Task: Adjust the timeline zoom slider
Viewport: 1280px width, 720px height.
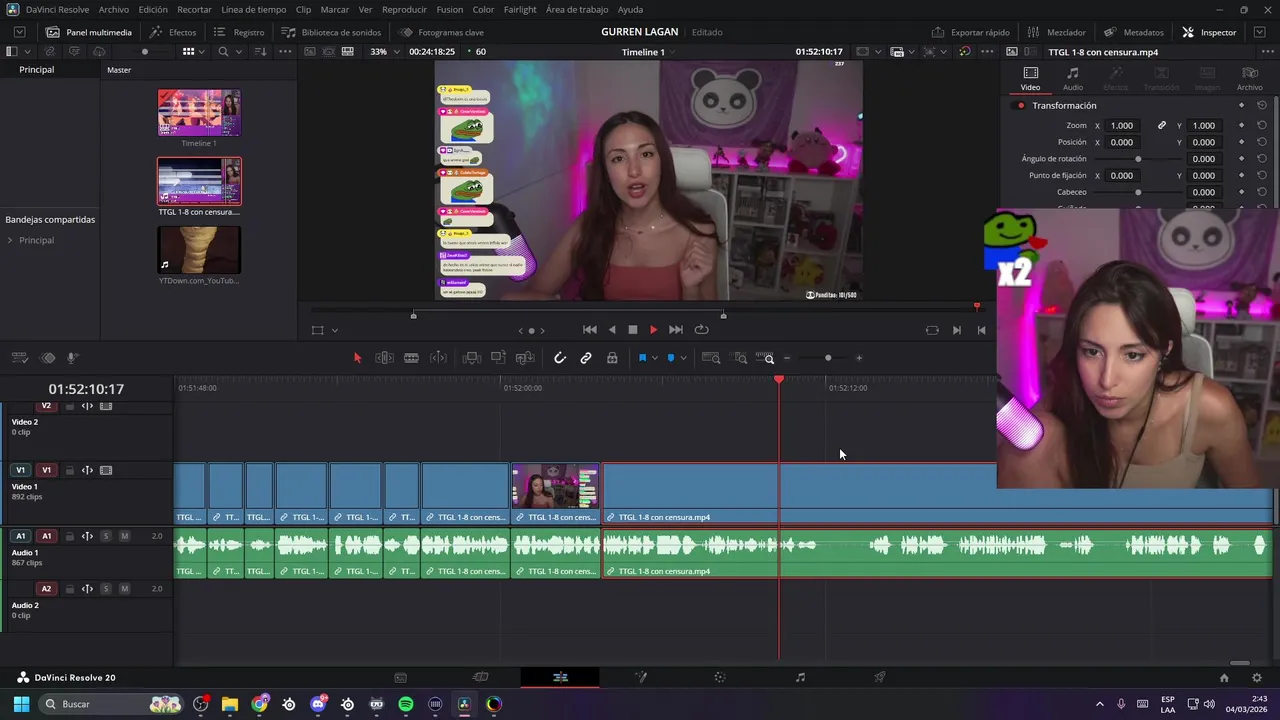Action: pyautogui.click(x=828, y=358)
